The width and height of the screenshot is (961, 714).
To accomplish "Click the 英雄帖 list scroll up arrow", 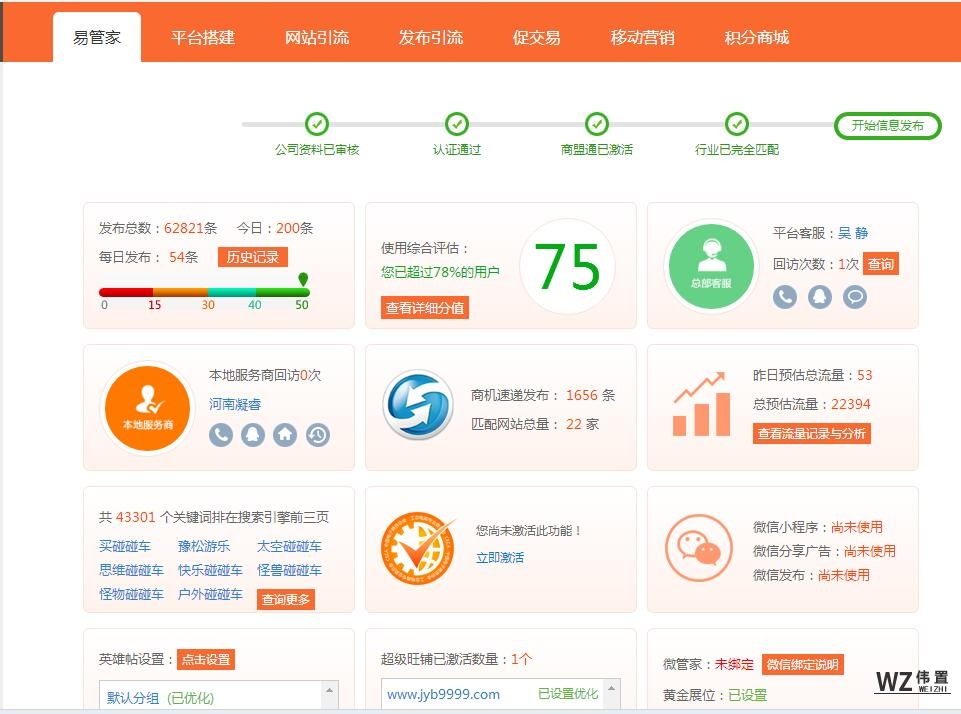I will (329, 691).
